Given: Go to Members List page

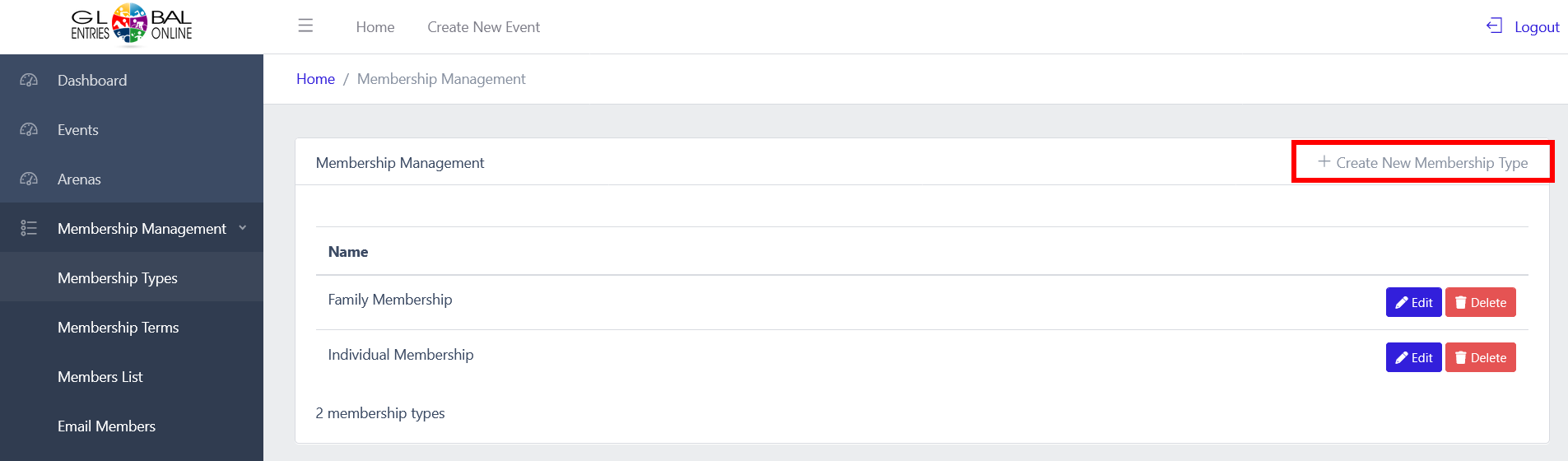Looking at the screenshot, I should (100, 377).
